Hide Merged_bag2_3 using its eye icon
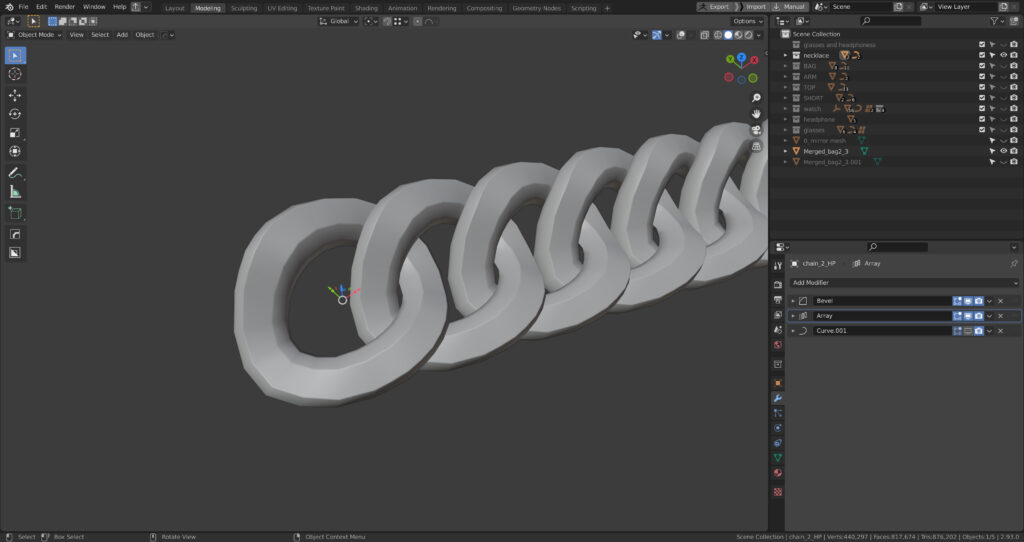The image size is (1024, 542). (x=1003, y=151)
